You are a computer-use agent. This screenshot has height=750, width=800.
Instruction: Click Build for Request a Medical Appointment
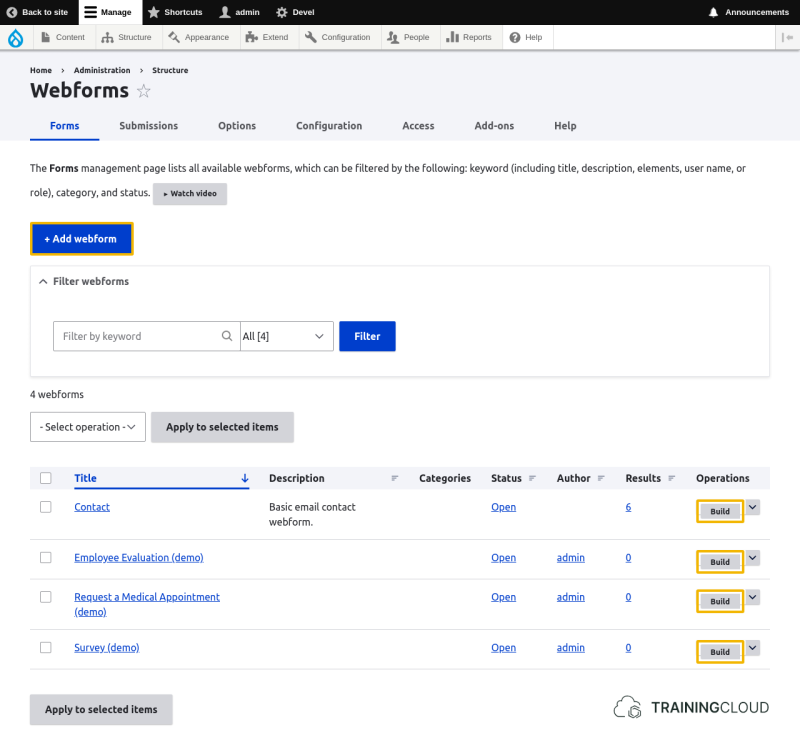click(720, 601)
